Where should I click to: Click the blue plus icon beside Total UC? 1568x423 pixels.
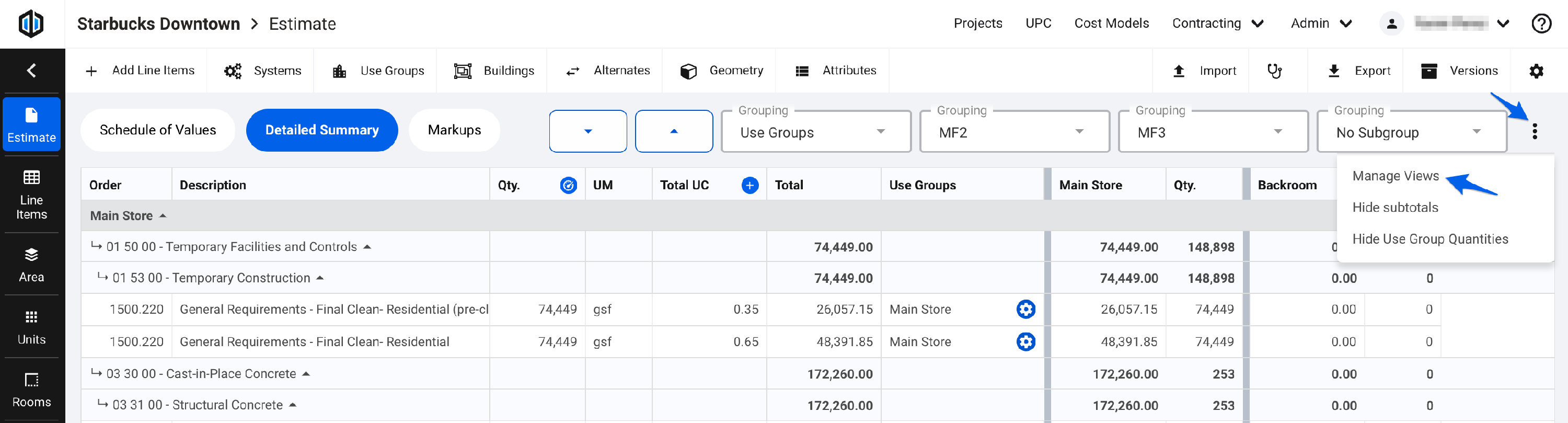750,185
